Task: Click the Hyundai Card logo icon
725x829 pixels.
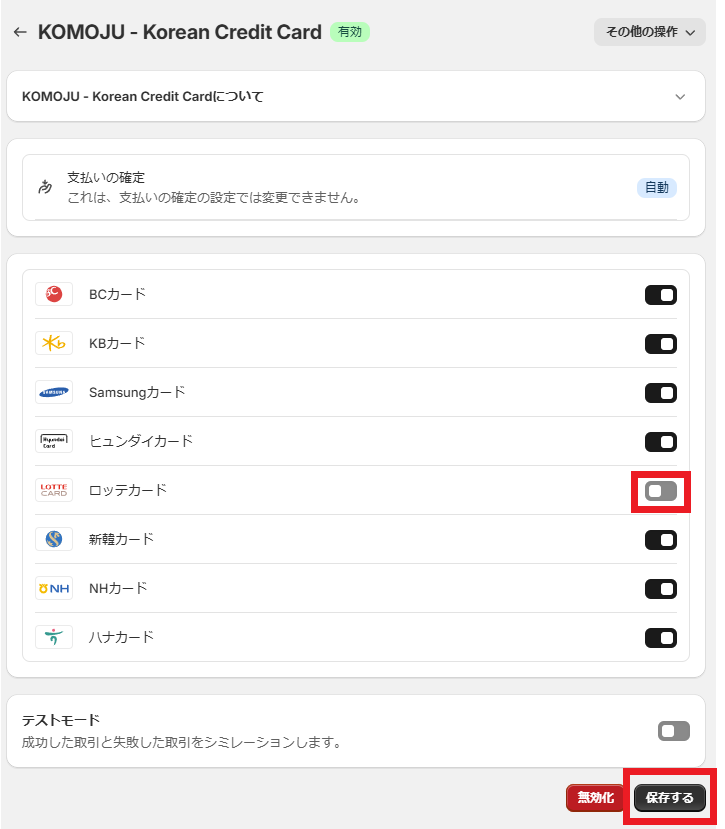Action: (54, 441)
